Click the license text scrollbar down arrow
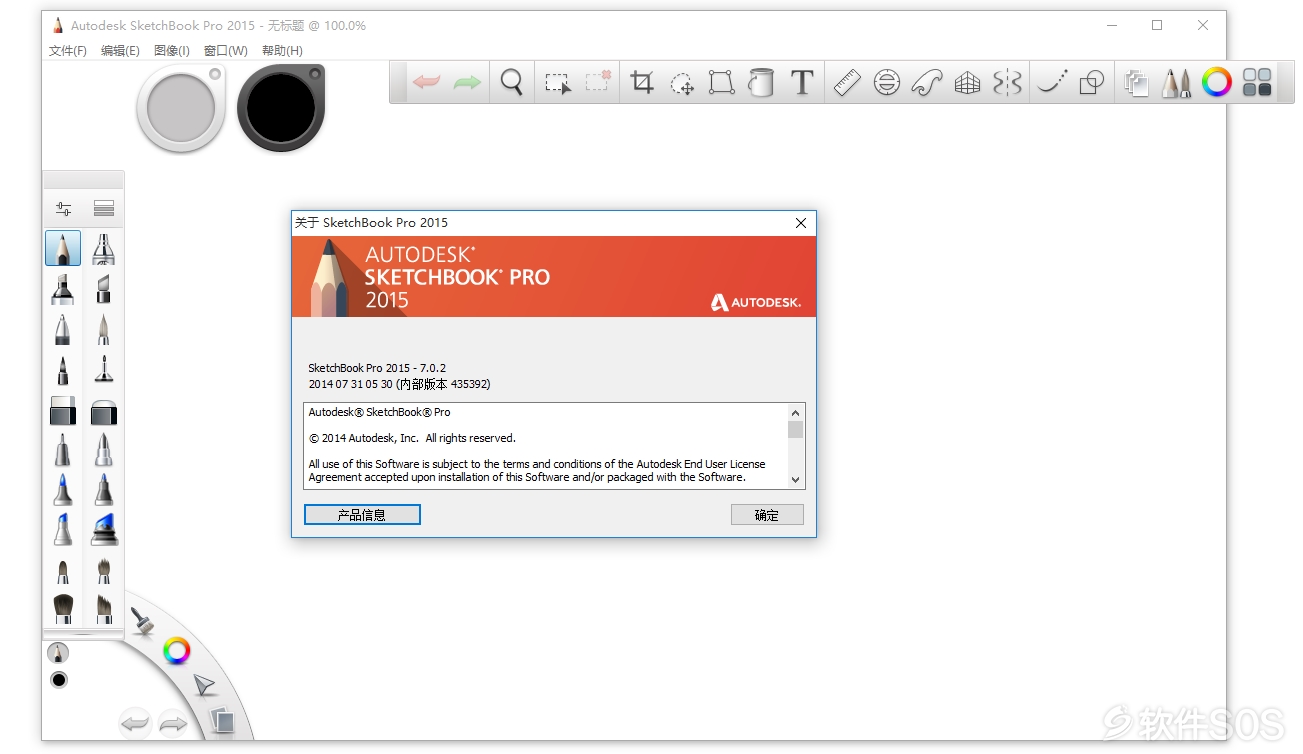Screen dimensions: 1303x754 [x=796, y=480]
